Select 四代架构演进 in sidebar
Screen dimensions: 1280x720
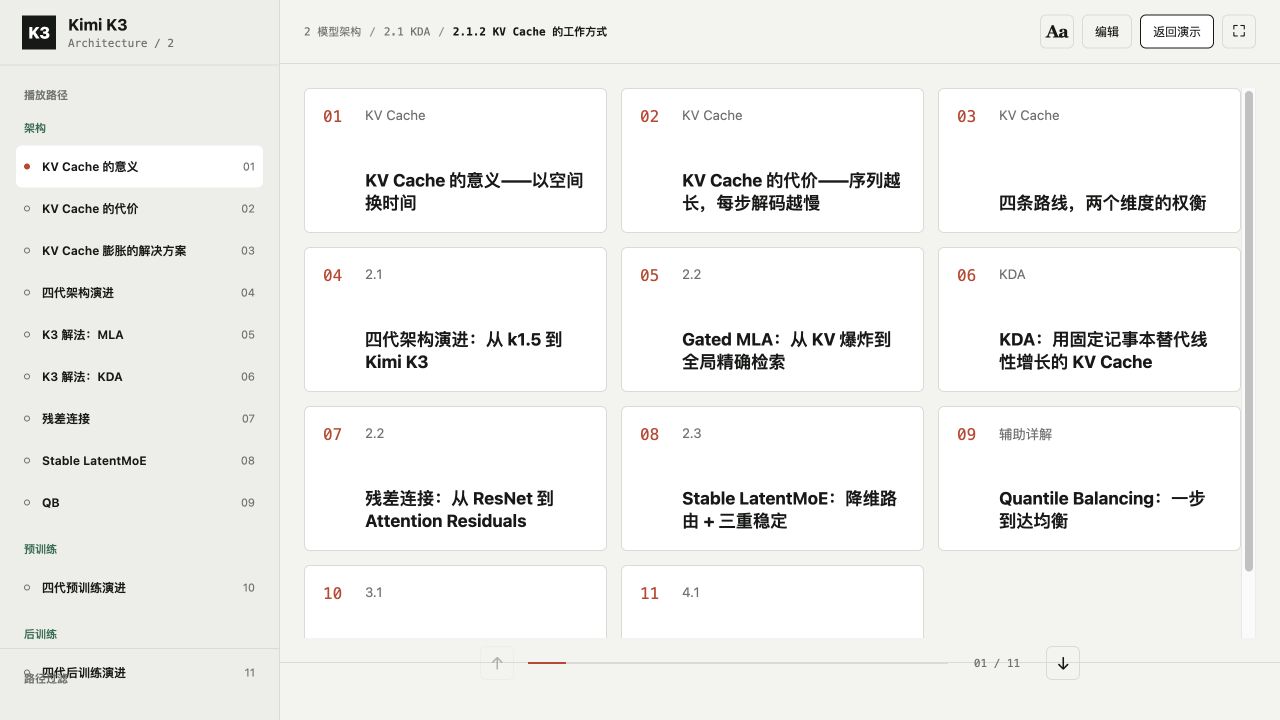click(139, 293)
